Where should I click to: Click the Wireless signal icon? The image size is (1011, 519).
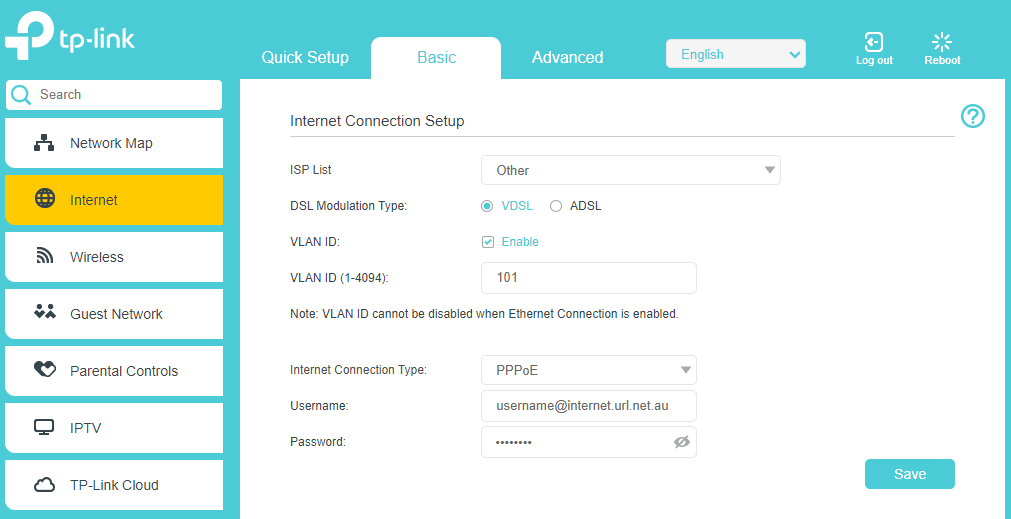[x=44, y=257]
